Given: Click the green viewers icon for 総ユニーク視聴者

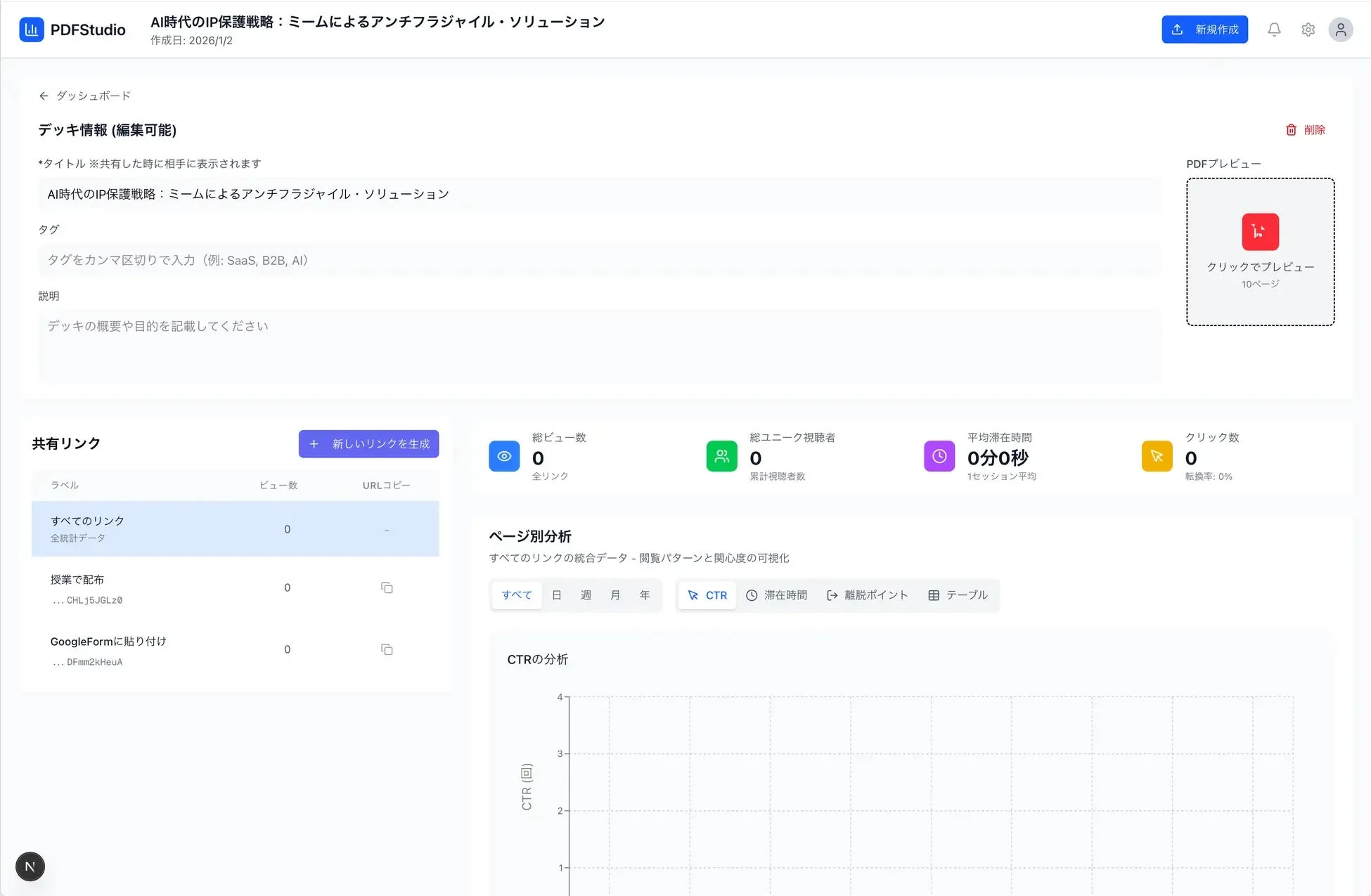Looking at the screenshot, I should 721,456.
